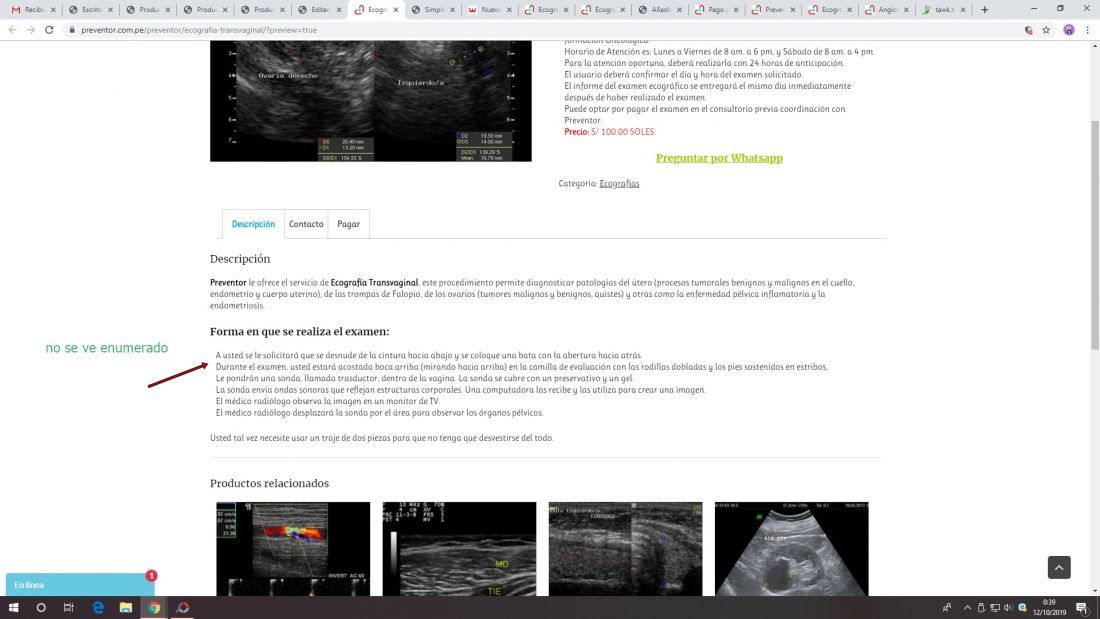Click the Preguntar por Whatsapp link
The height and width of the screenshot is (619, 1100).
coord(719,158)
